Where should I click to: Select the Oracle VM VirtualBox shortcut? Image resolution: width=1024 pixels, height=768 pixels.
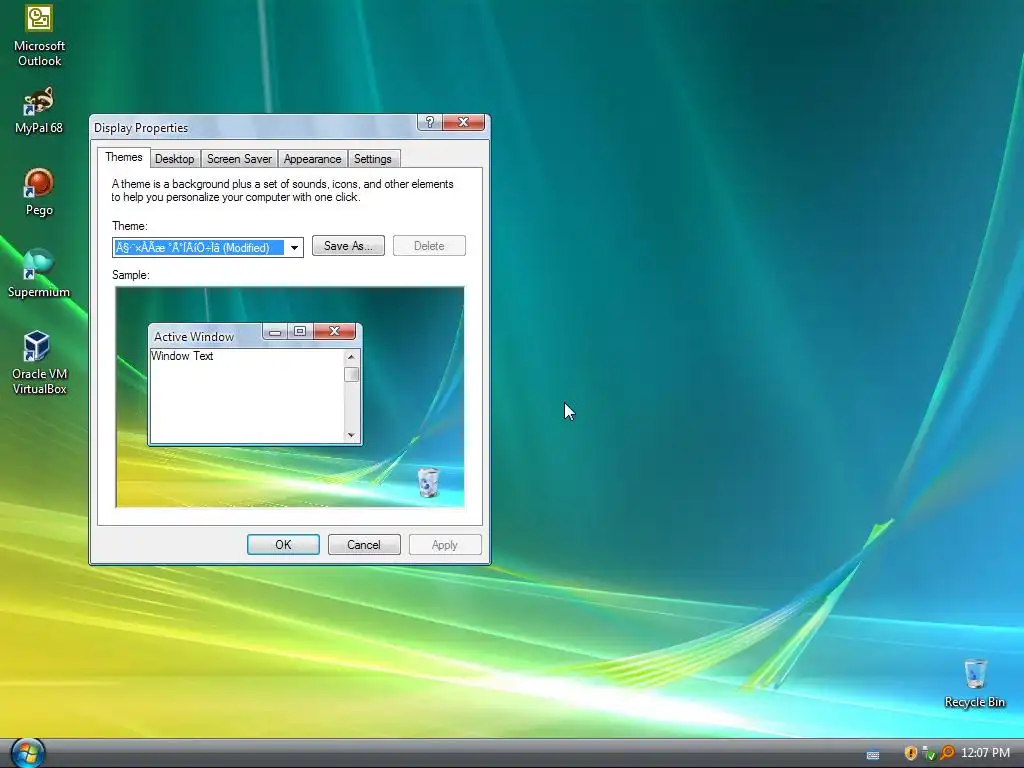click(39, 362)
